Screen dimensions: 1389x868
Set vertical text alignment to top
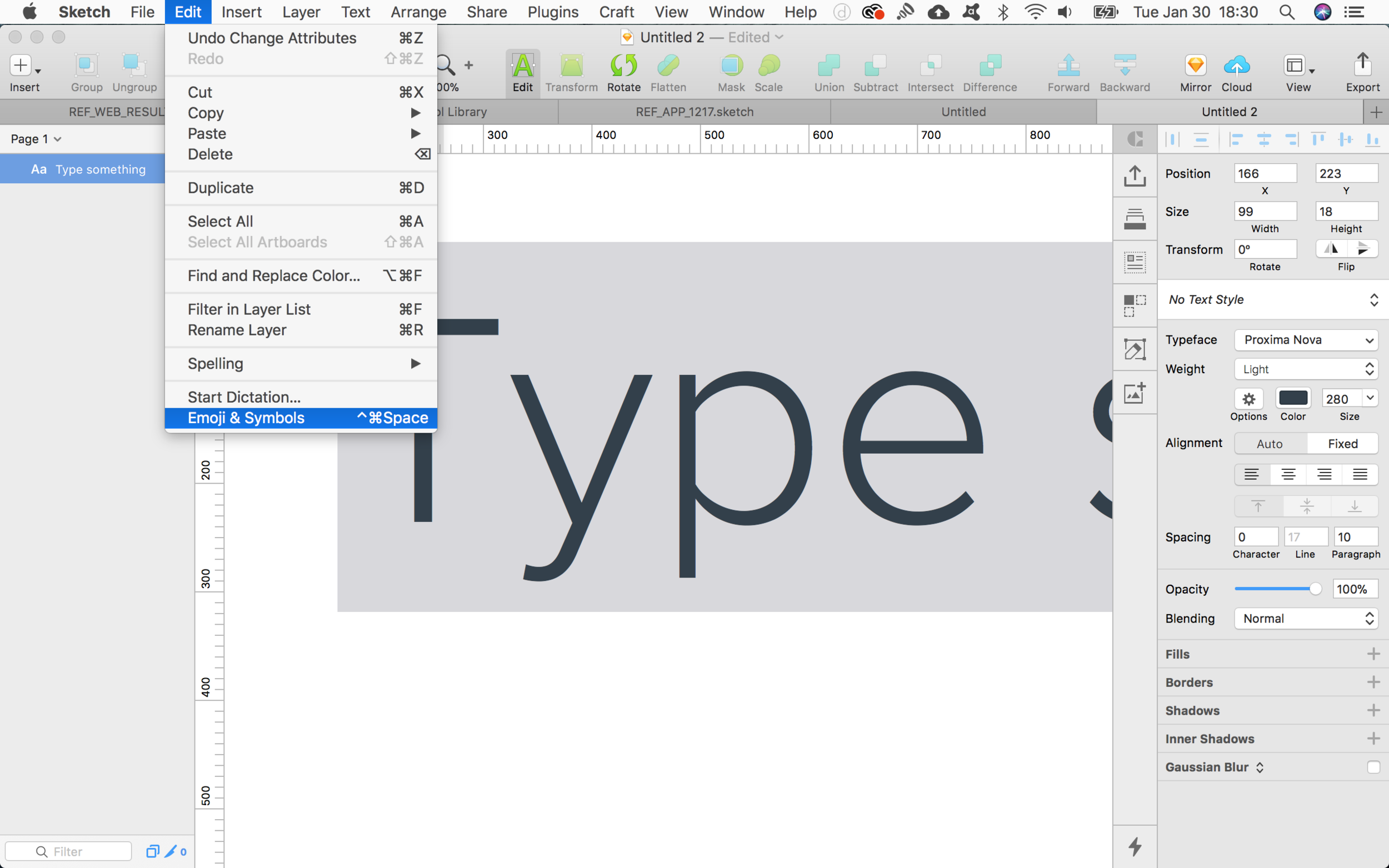pos(1258,506)
